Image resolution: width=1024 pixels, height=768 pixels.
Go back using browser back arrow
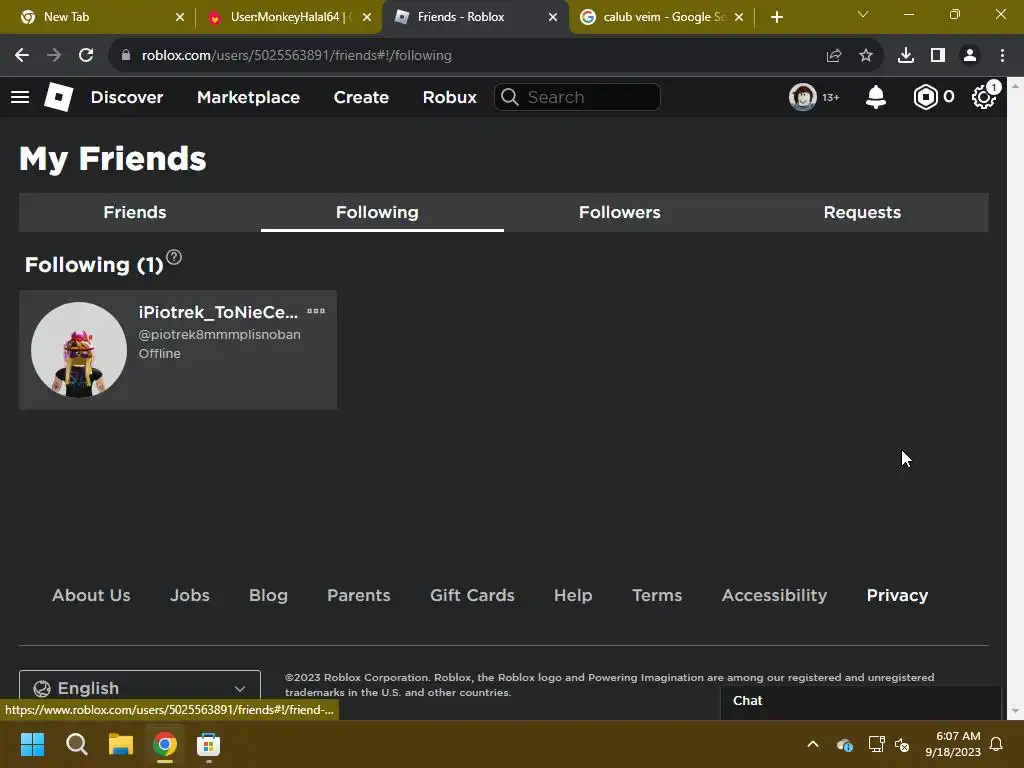point(22,56)
